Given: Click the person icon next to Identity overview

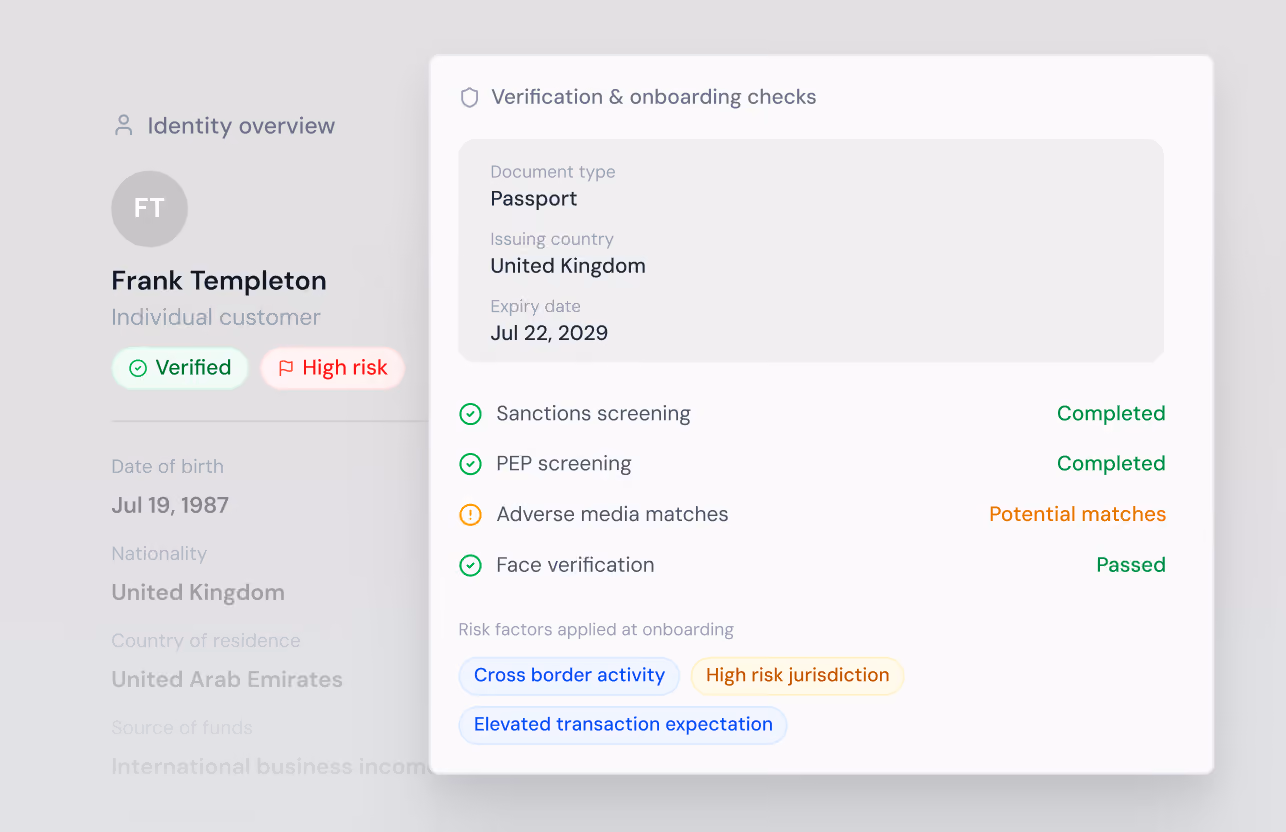Looking at the screenshot, I should 124,125.
